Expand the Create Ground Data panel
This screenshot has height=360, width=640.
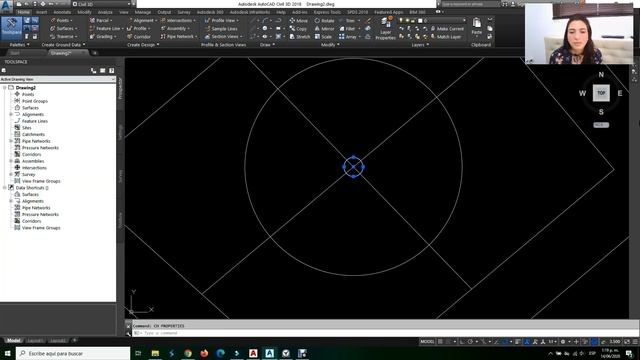63,44
